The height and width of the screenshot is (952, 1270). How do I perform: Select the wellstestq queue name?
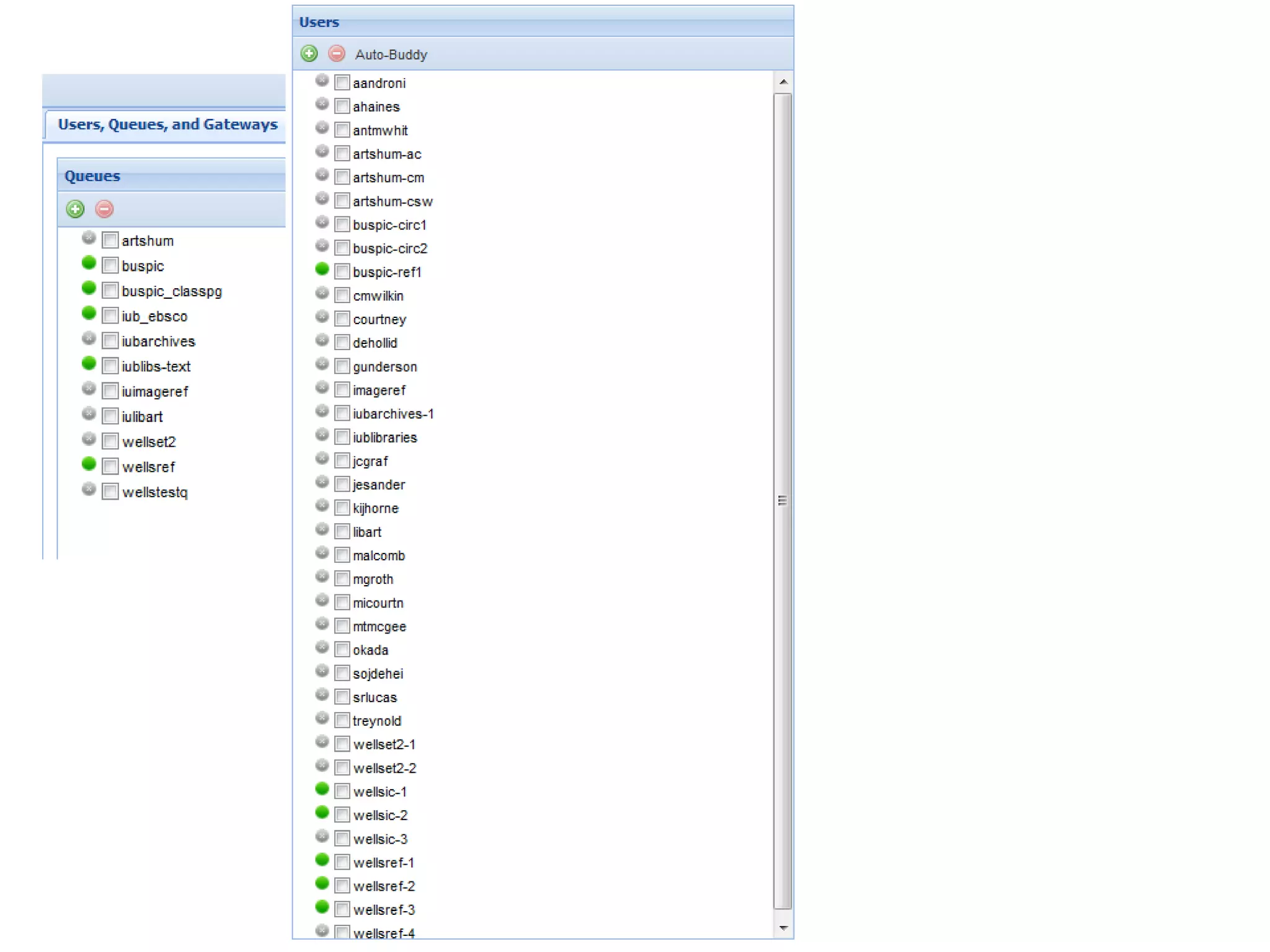point(154,492)
